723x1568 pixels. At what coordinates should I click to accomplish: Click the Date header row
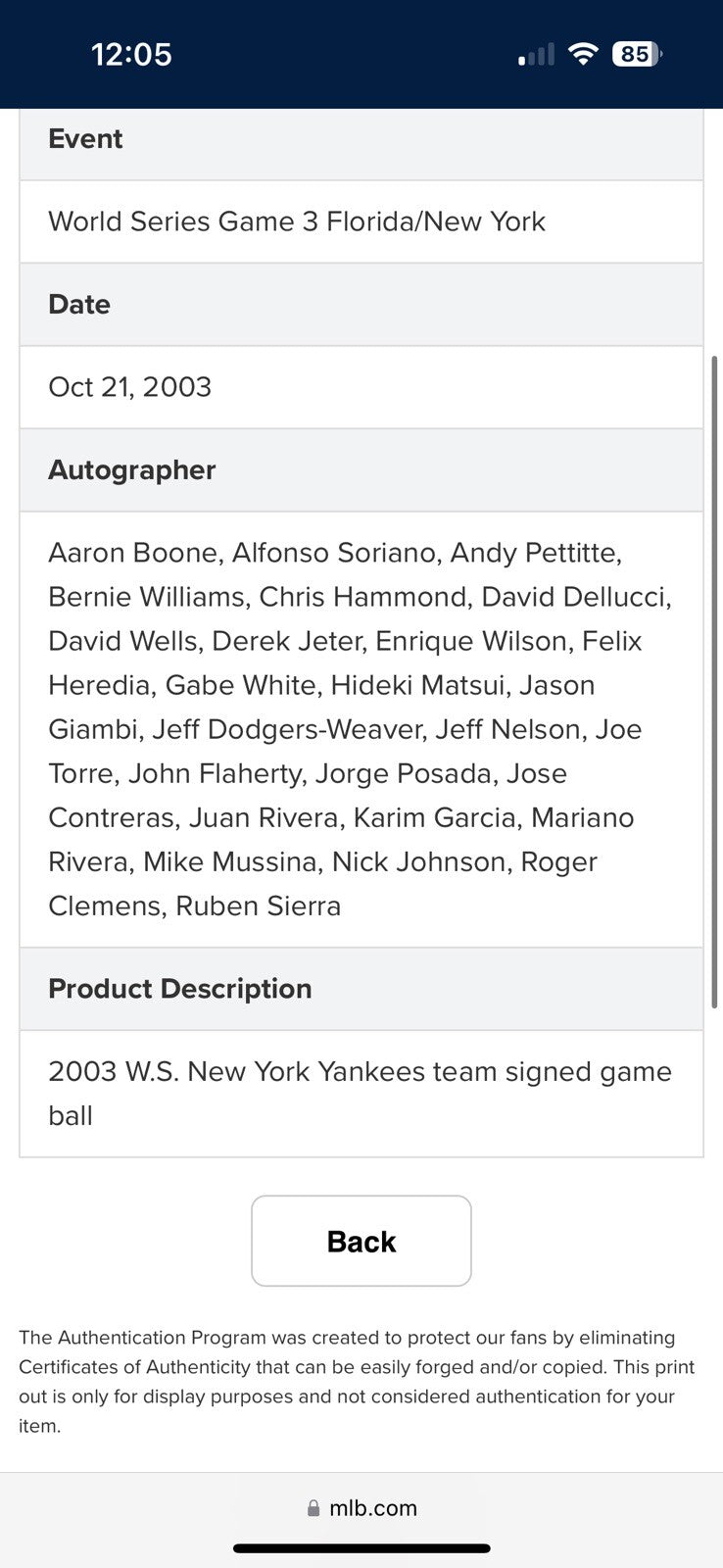[x=361, y=305]
